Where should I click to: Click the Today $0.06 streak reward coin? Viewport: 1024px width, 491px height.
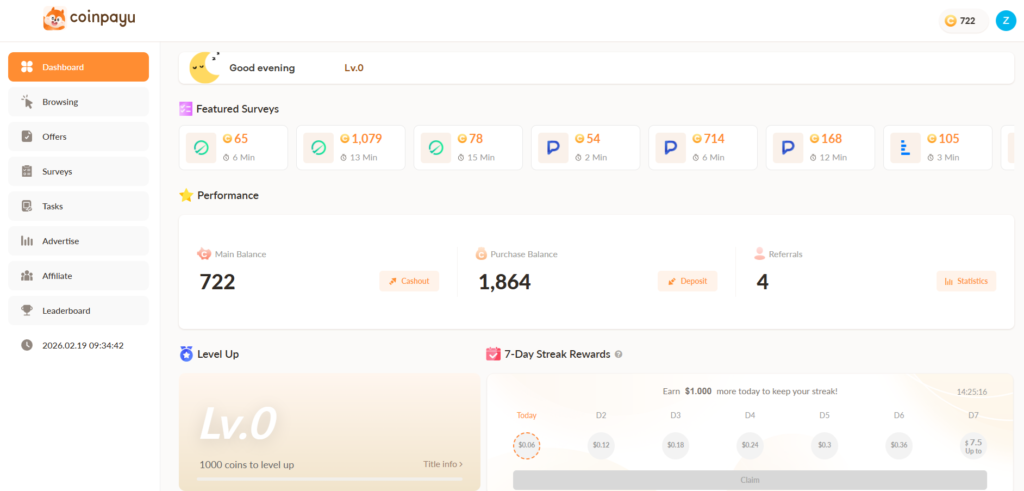[526, 445]
